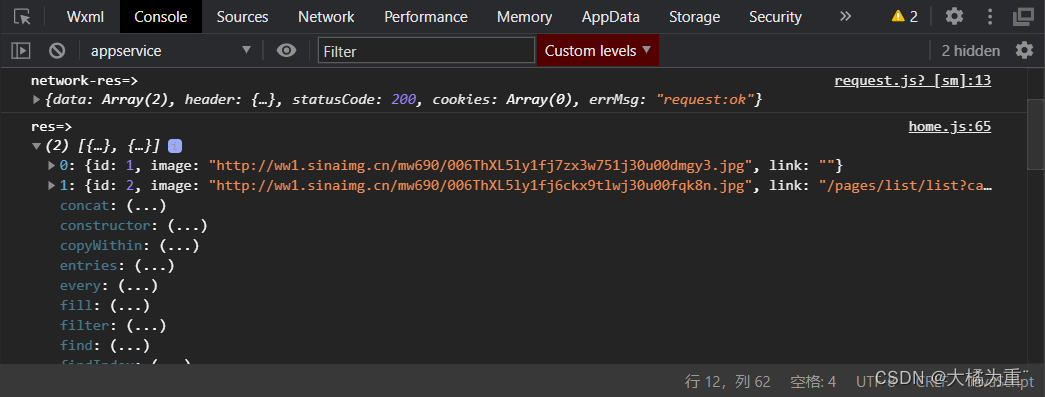Click the Filter input field

pyautogui.click(x=426, y=51)
